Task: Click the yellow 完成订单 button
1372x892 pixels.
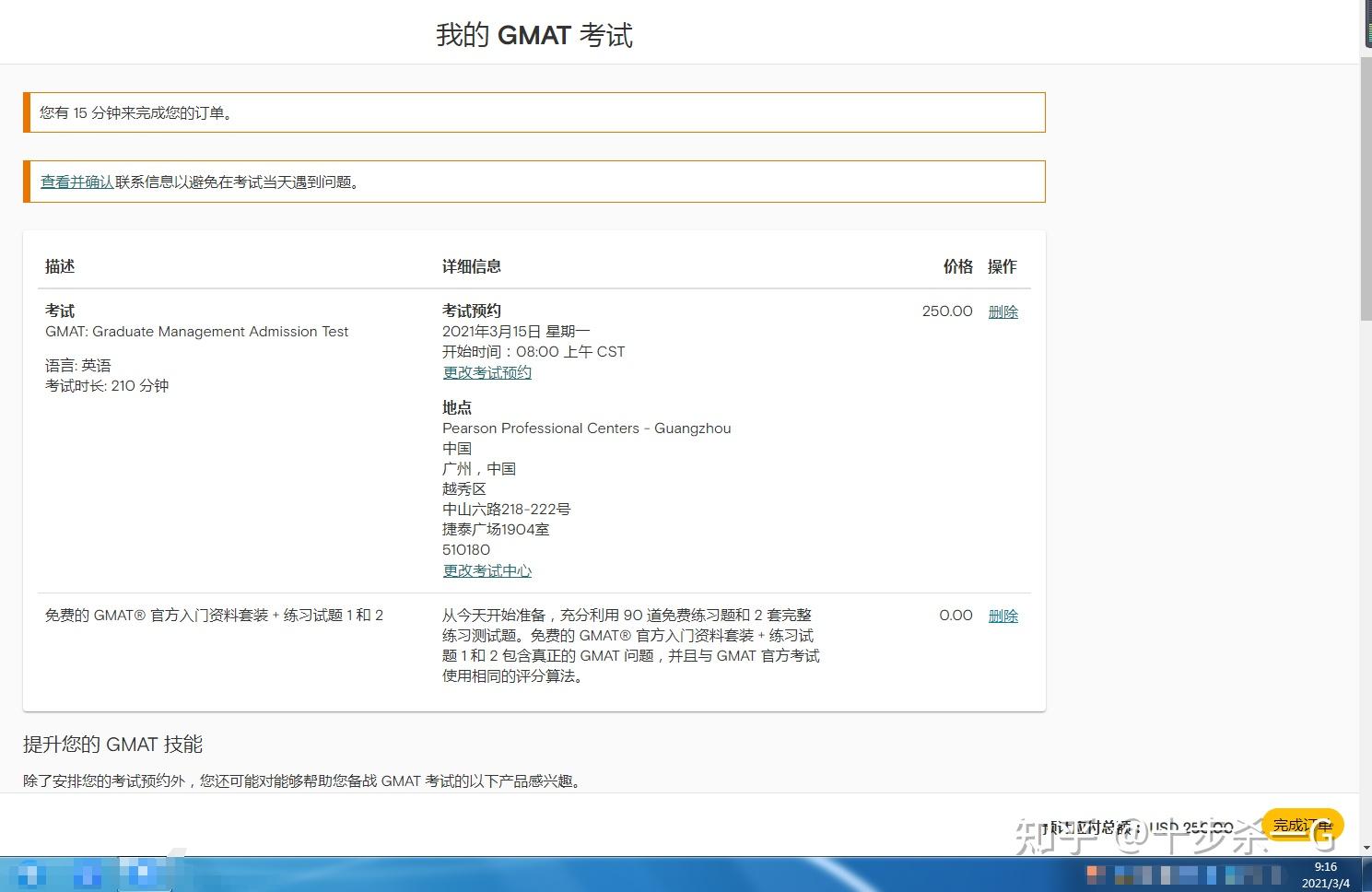Action: tap(1303, 825)
